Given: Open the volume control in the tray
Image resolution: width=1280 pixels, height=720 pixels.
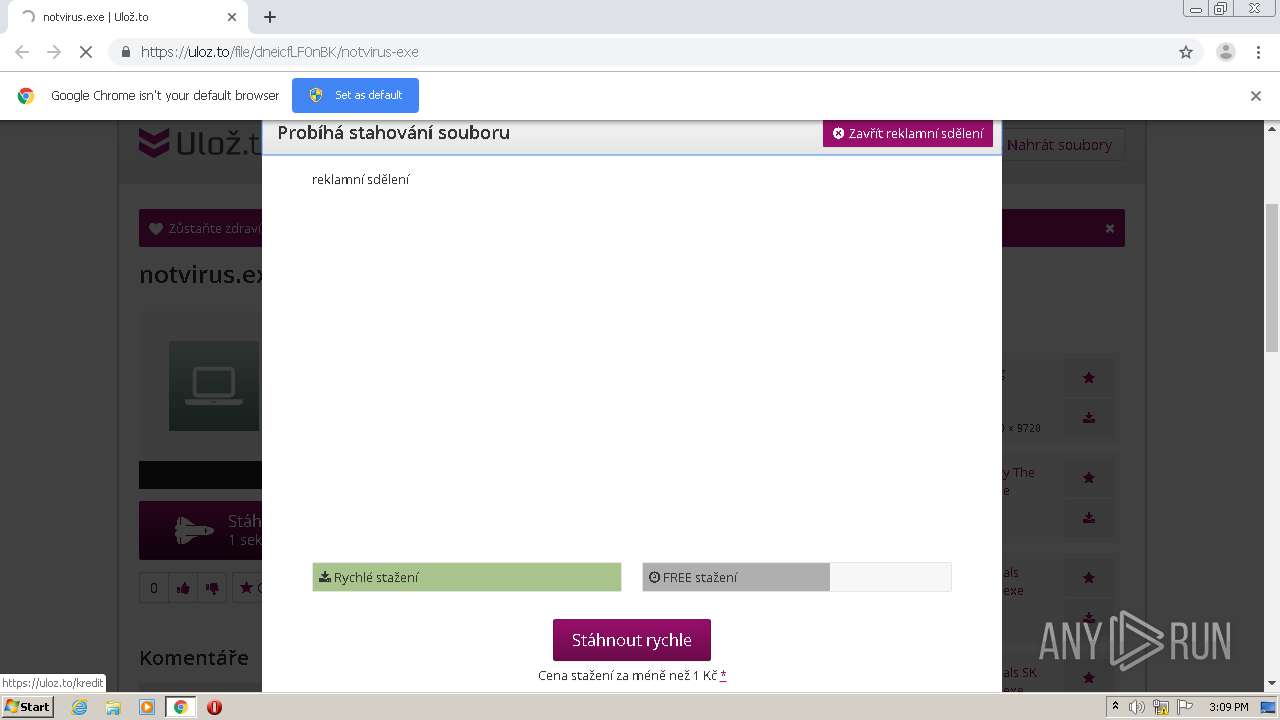Looking at the screenshot, I should (1137, 707).
